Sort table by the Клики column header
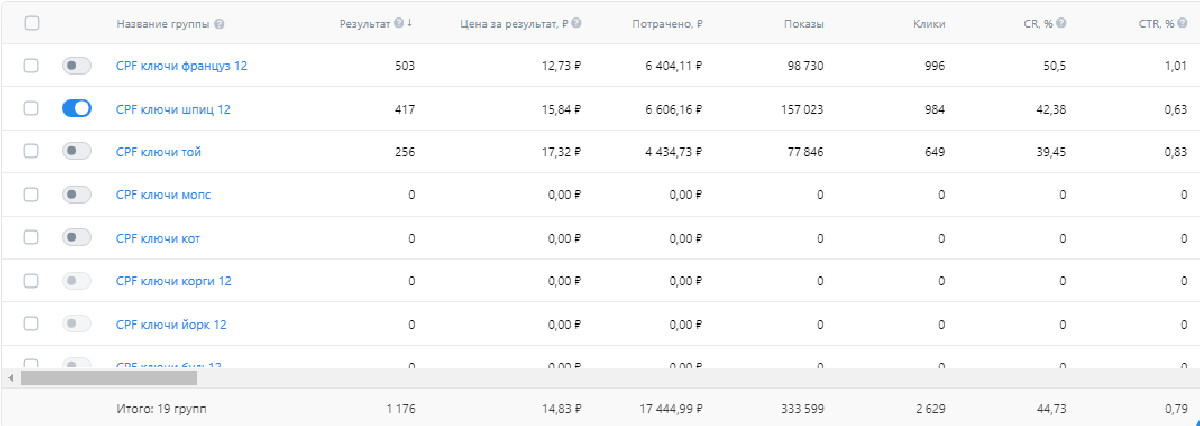Screen dimensions: 1200x426 pos(929,24)
